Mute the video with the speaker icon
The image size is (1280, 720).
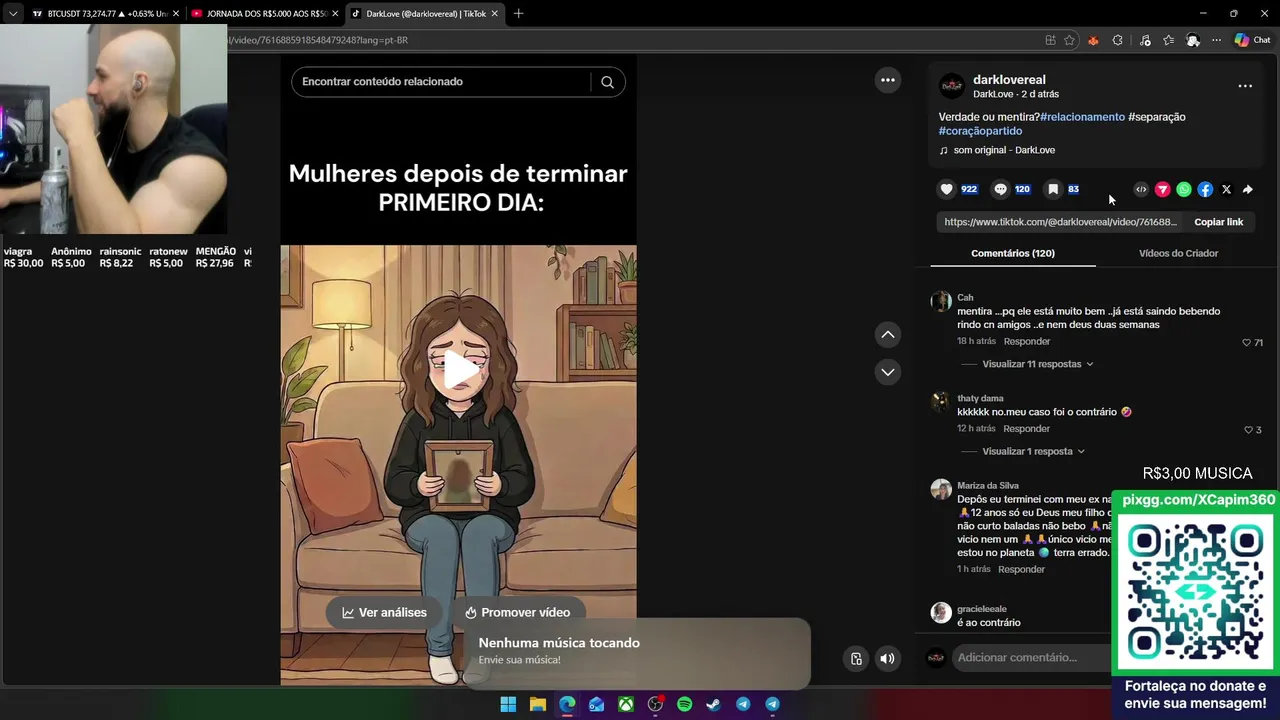coord(887,658)
